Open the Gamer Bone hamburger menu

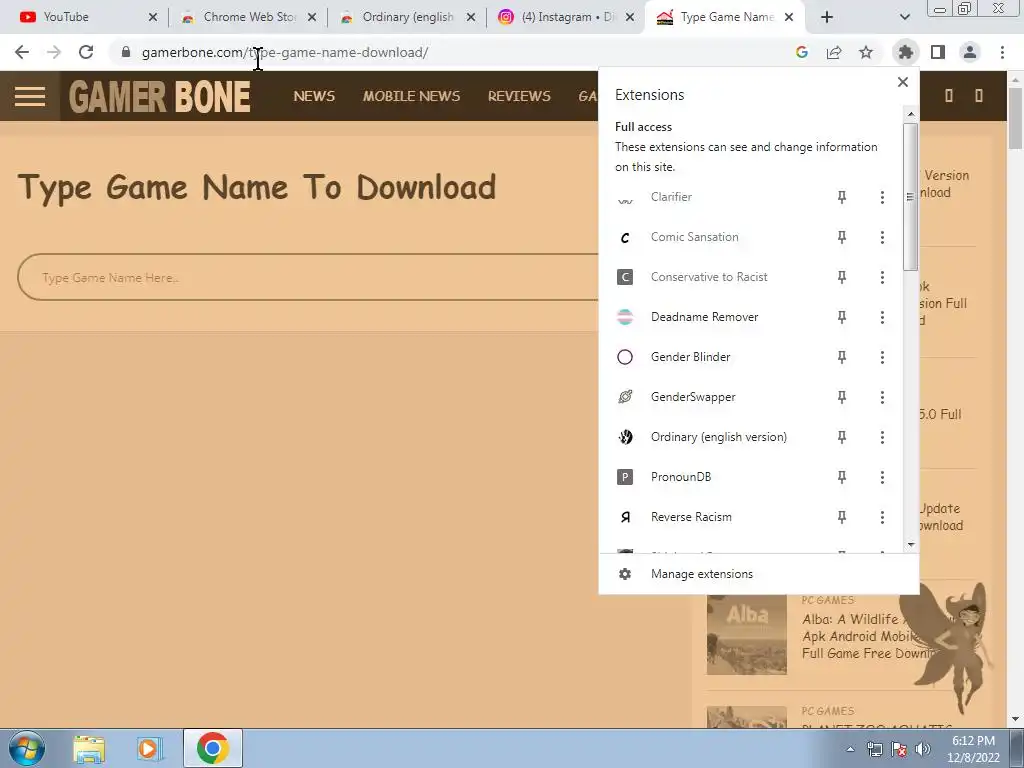(30, 97)
